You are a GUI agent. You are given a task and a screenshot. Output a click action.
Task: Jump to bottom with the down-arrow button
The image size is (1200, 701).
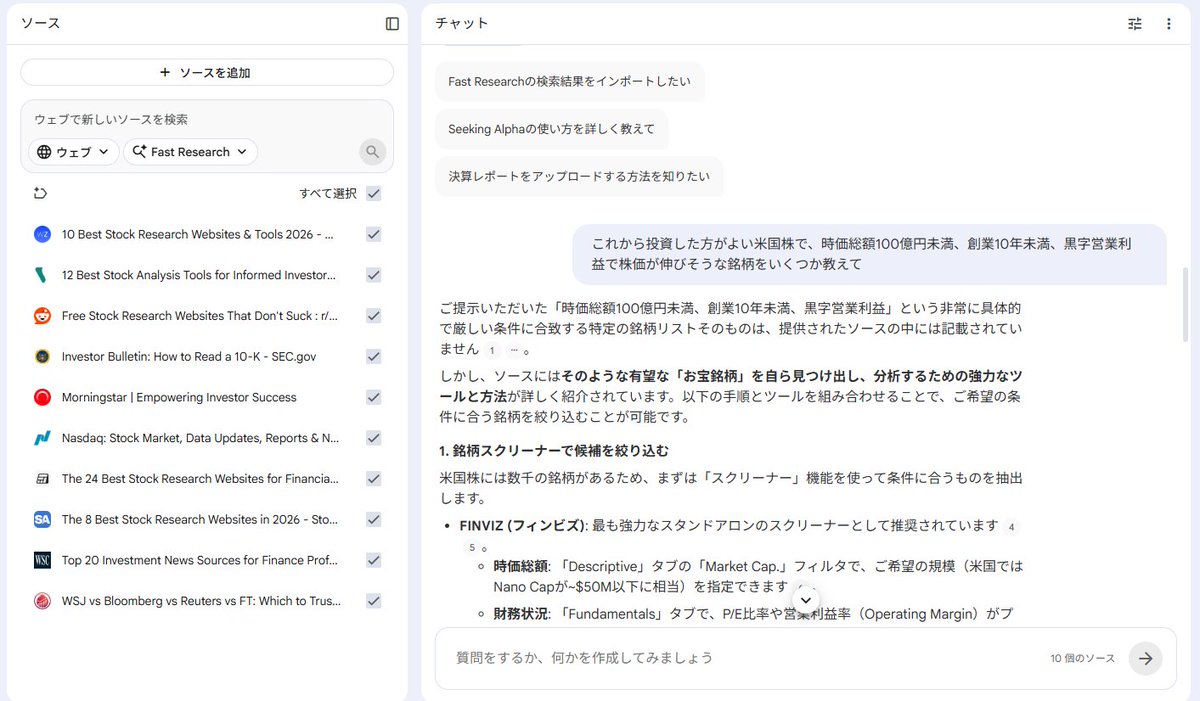click(807, 599)
